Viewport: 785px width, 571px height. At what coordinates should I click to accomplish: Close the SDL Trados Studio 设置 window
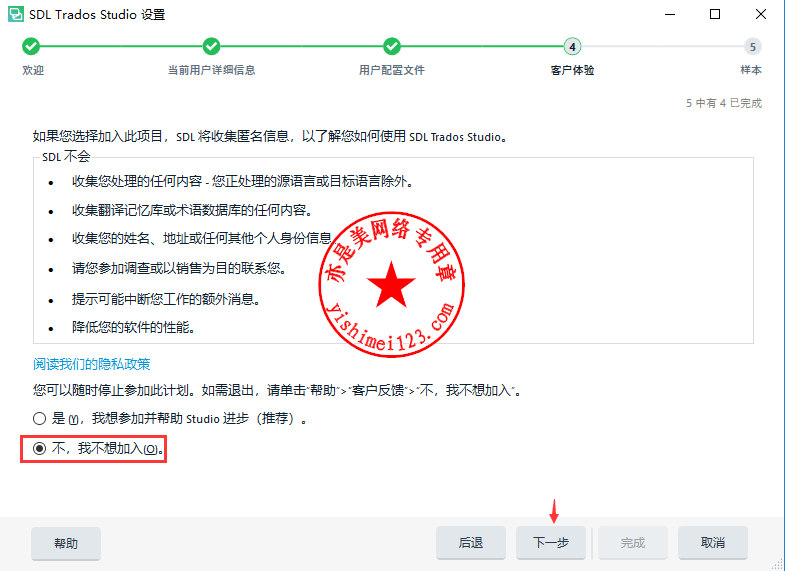pyautogui.click(x=761, y=14)
